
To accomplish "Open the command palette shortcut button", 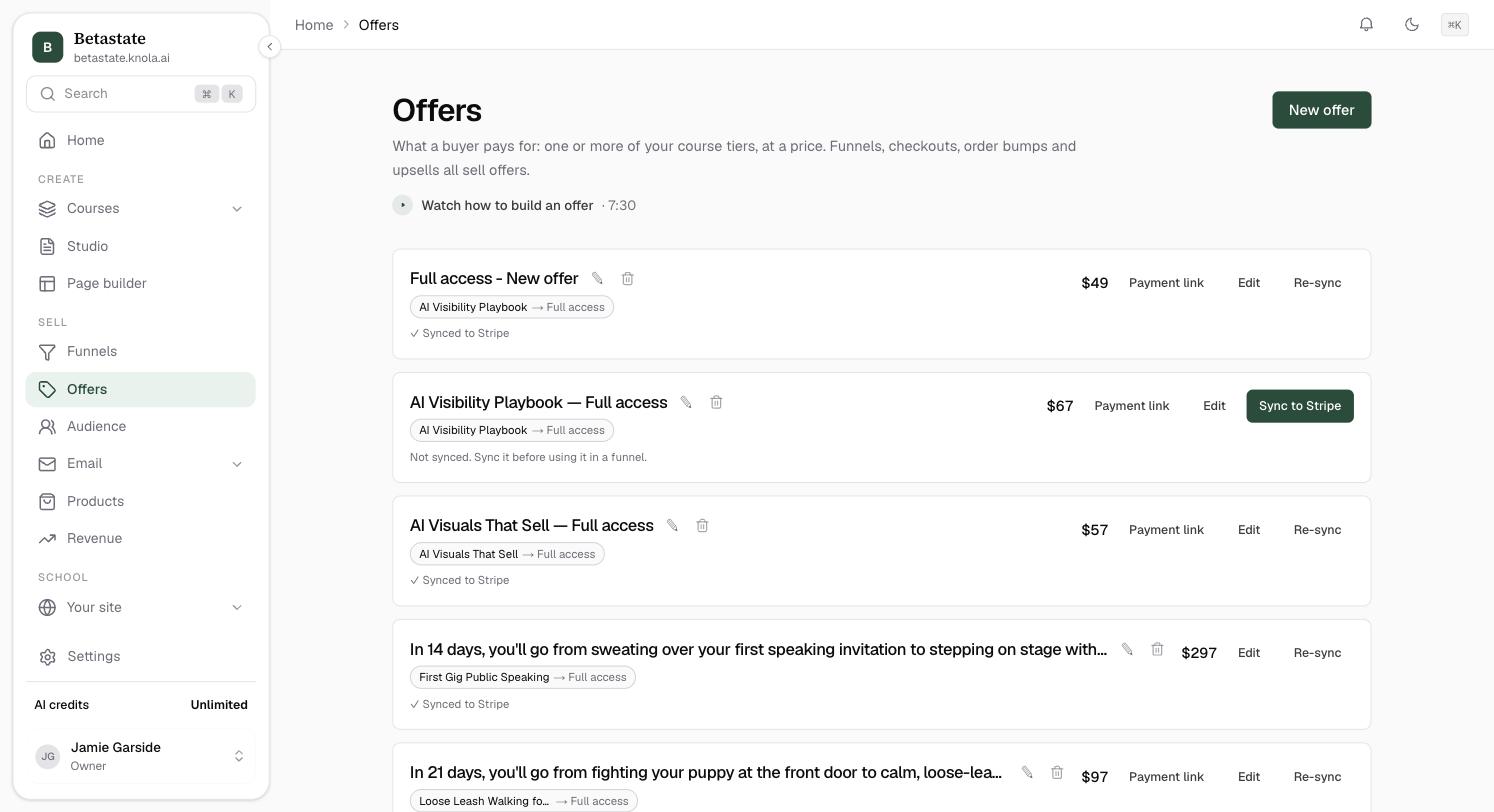I will 1455,25.
